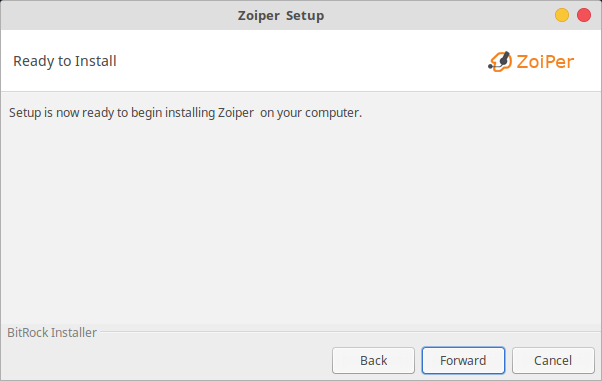This screenshot has width=602, height=381.
Task: Click the orange ZoiPer wordmark
Action: [x=545, y=62]
